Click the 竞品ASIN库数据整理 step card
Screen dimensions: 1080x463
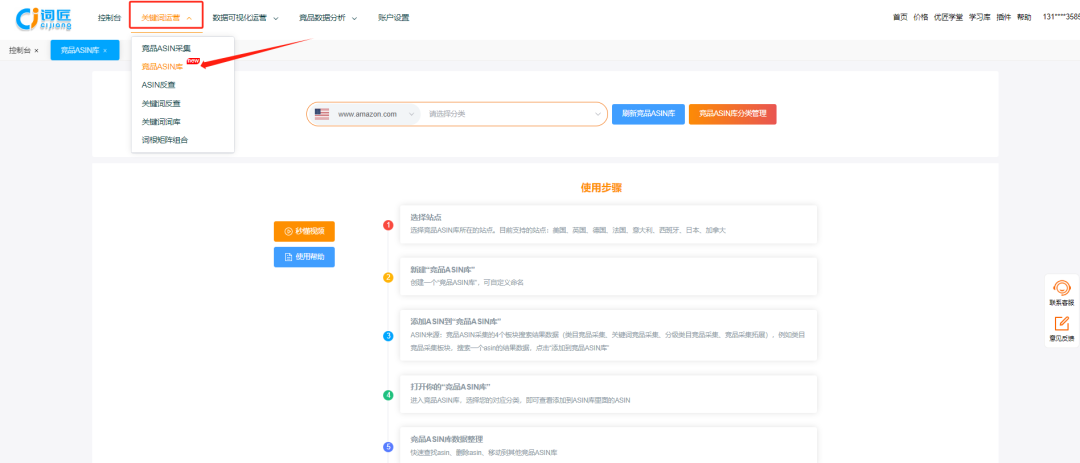point(608,445)
